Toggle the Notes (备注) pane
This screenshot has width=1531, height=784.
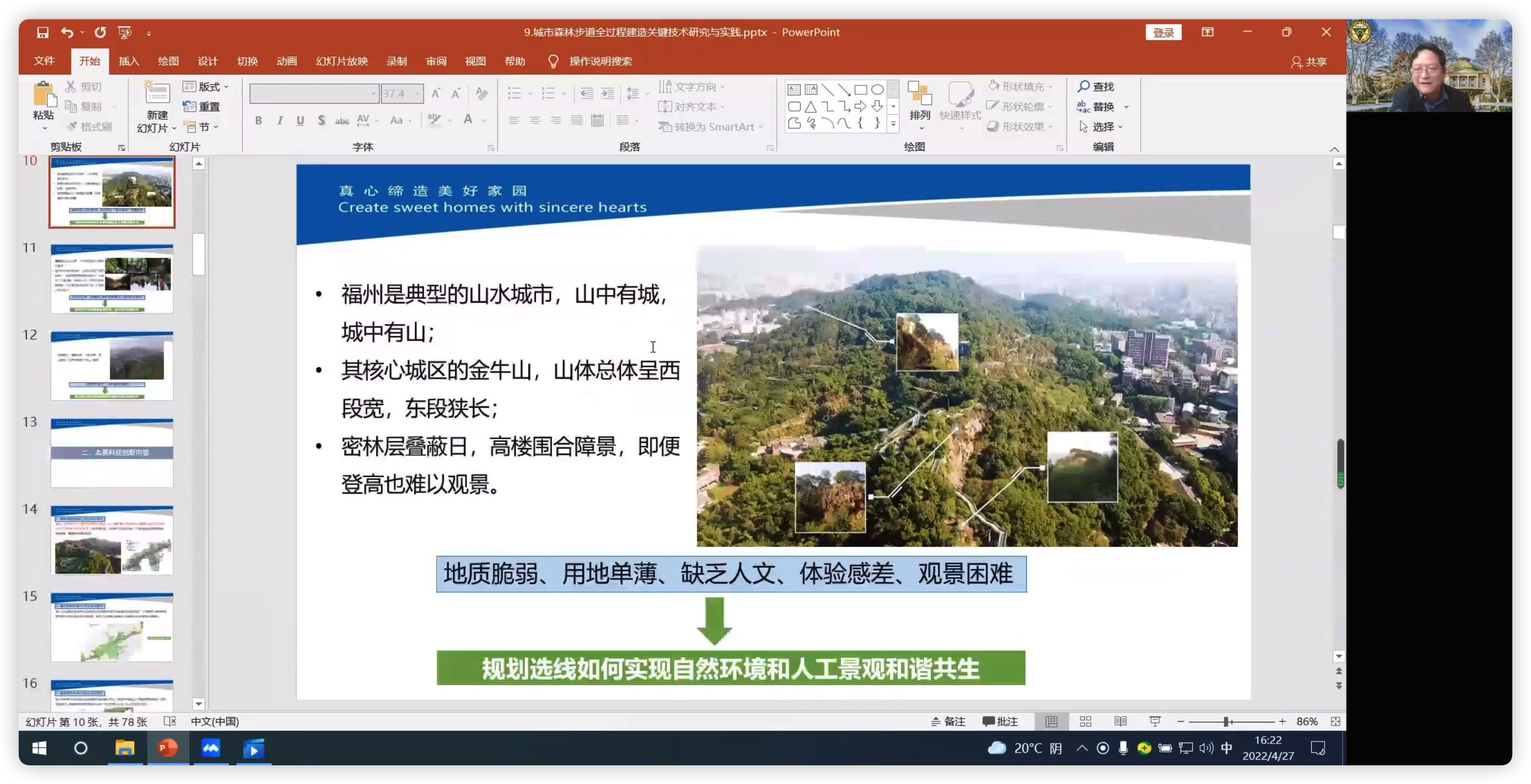(x=948, y=721)
